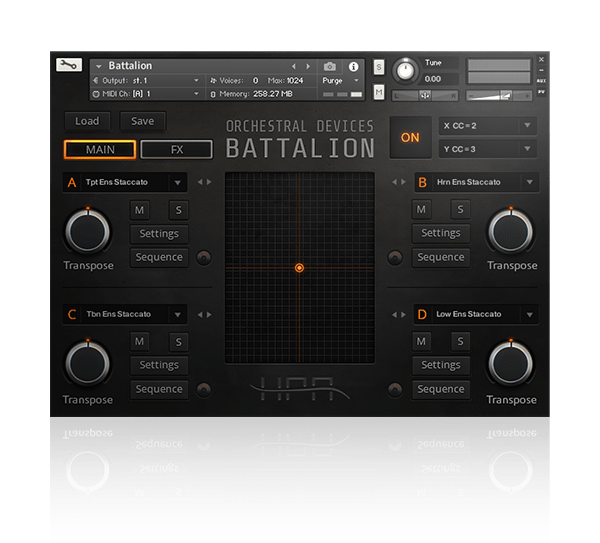The image size is (600, 543).
Task: Click slot A Transpose knob
Action: [88, 232]
